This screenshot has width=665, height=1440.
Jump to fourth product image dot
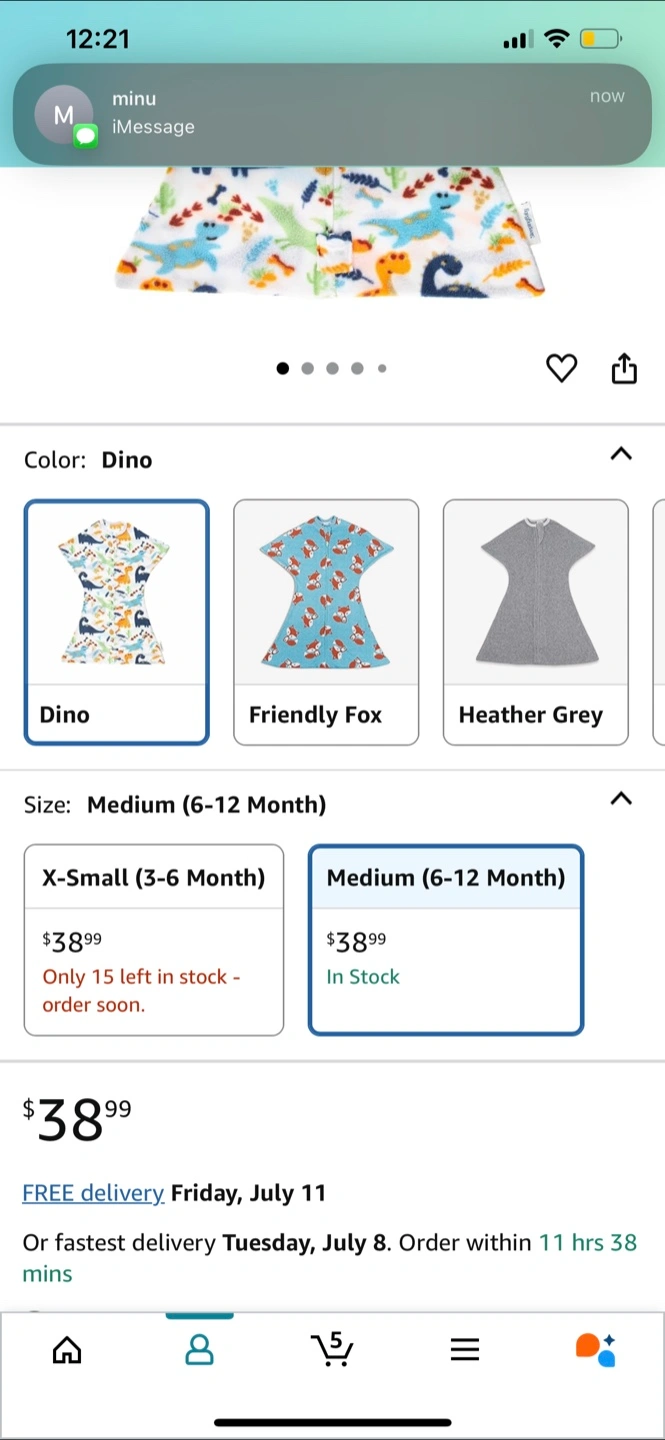coord(357,369)
